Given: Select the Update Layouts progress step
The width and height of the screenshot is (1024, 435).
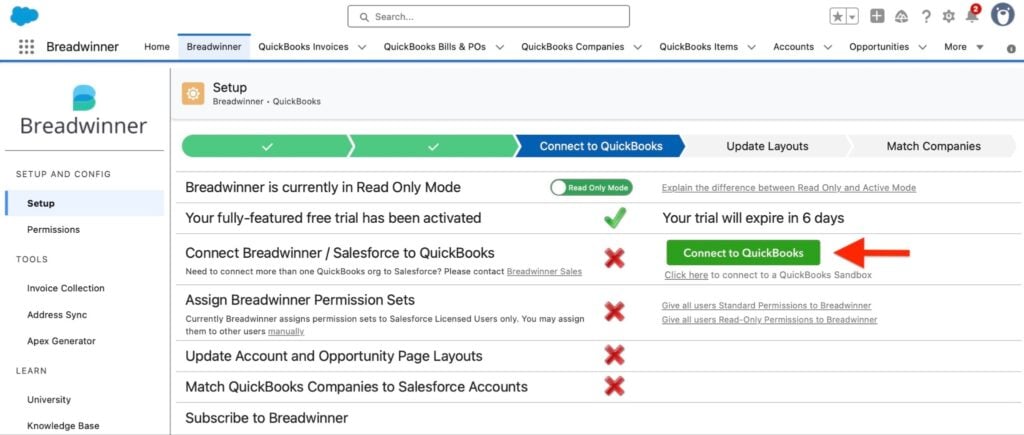Looking at the screenshot, I should coord(767,146).
